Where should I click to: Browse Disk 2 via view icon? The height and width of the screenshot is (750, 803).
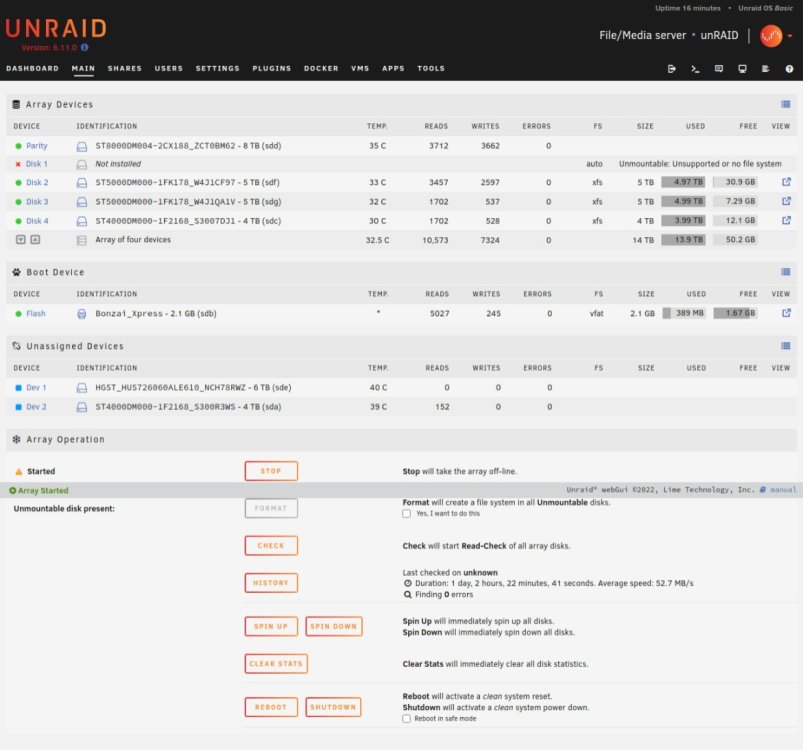coord(786,182)
